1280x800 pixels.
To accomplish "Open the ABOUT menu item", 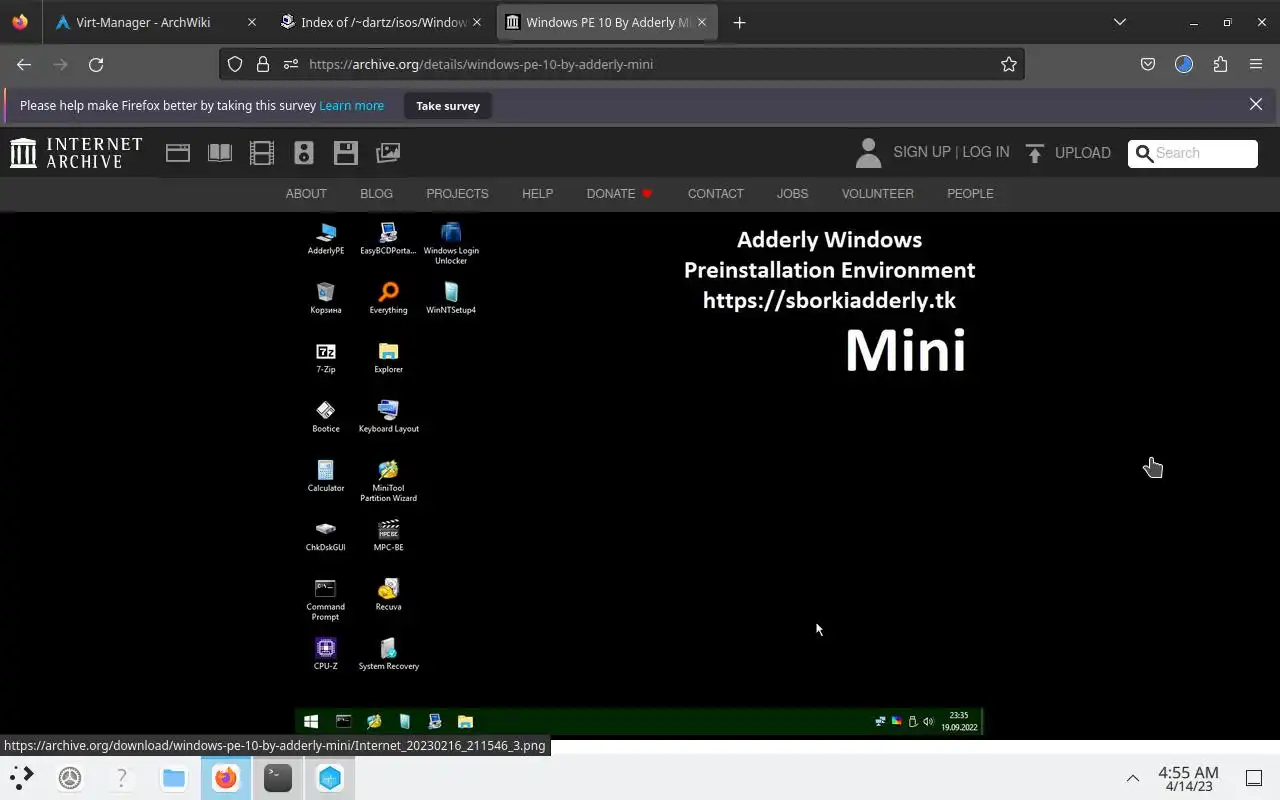I will pyautogui.click(x=306, y=193).
